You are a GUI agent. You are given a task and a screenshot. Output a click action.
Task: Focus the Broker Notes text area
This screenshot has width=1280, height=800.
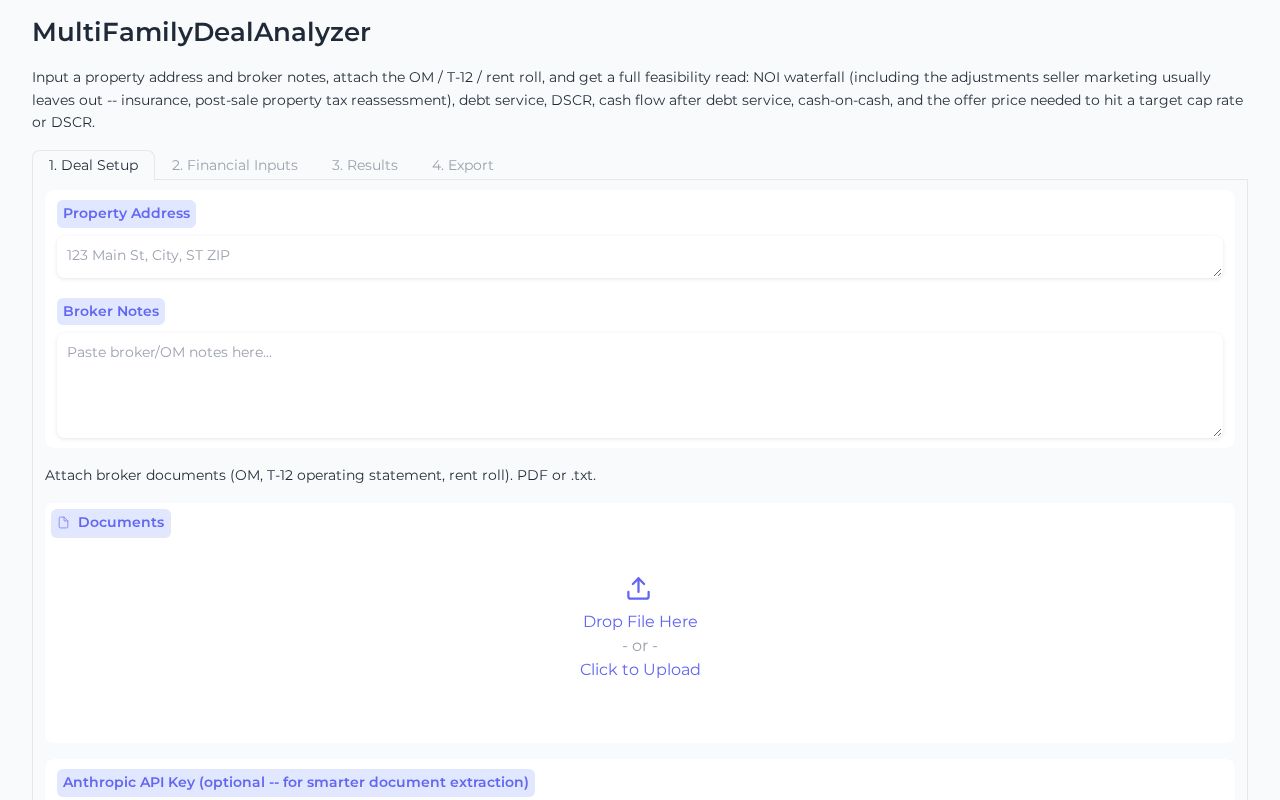point(640,386)
